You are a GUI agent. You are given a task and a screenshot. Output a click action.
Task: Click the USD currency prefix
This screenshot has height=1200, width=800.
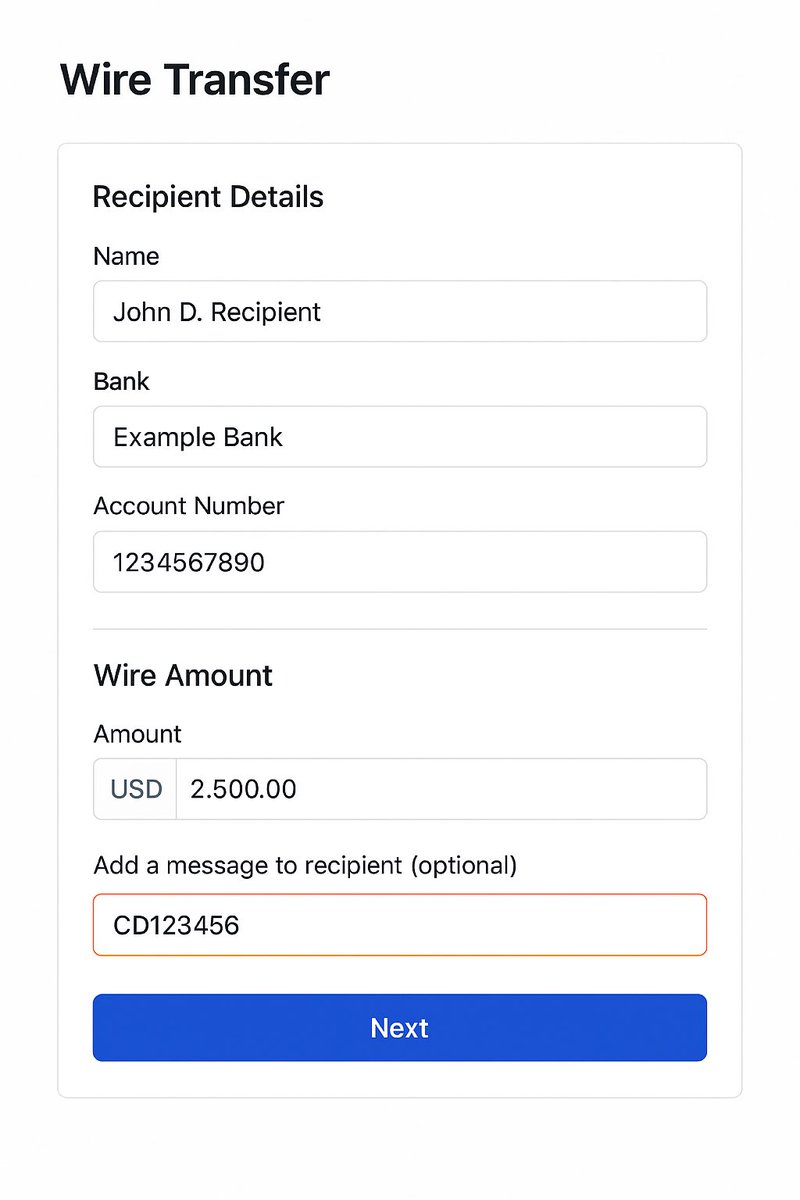(136, 789)
